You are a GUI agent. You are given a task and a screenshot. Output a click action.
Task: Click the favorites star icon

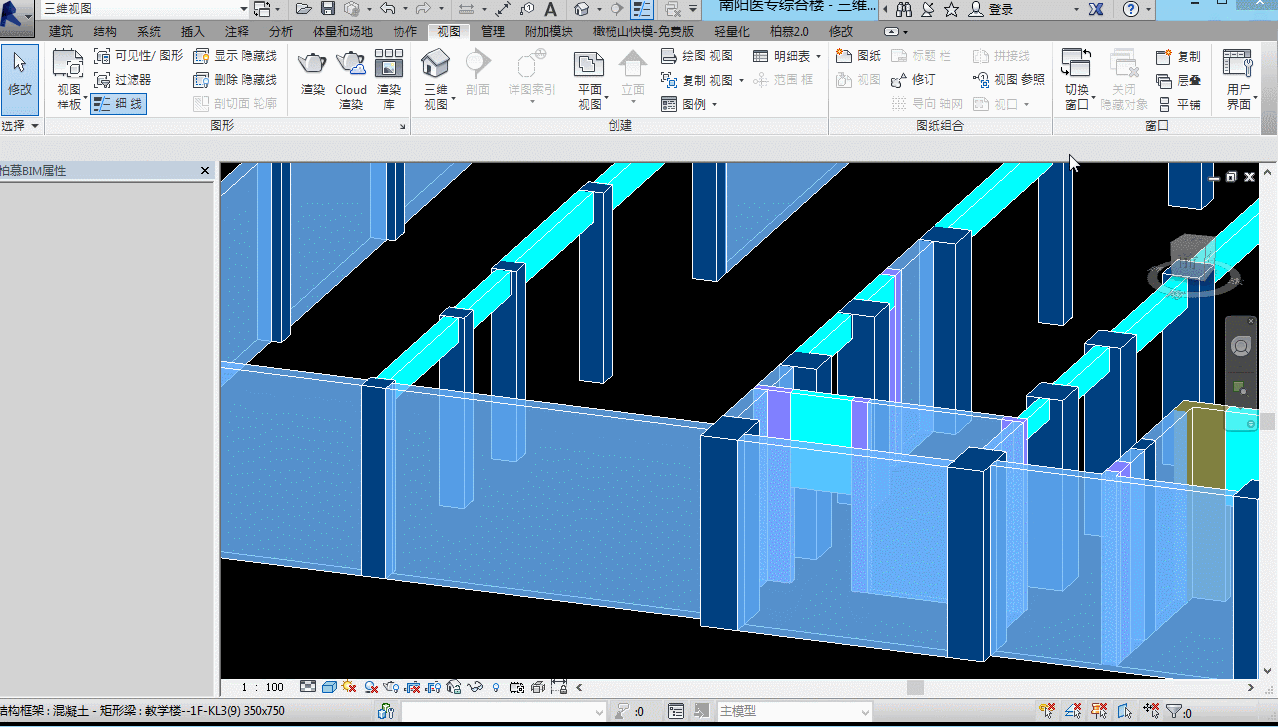point(951,9)
